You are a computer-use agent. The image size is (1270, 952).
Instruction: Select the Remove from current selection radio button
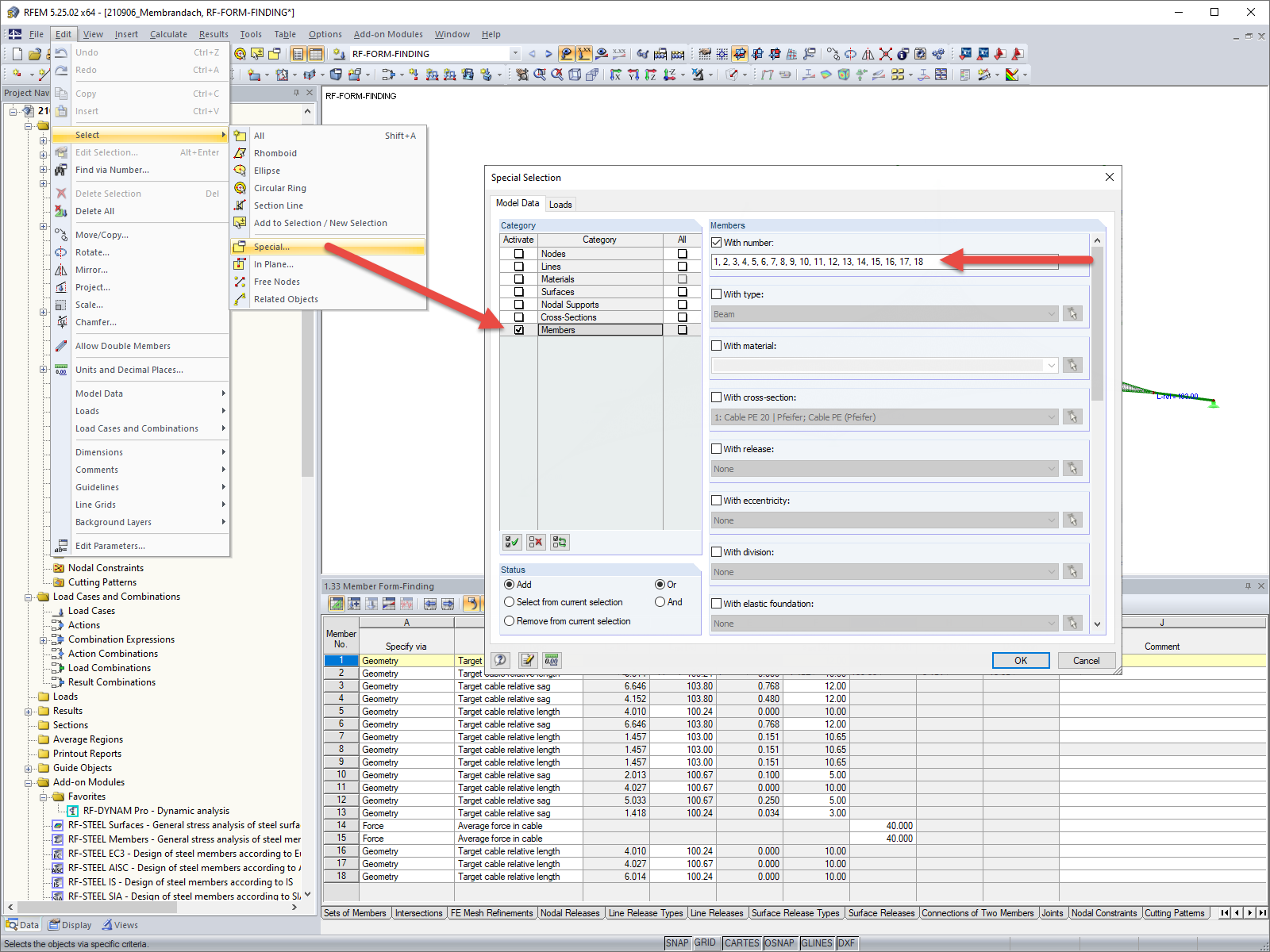click(510, 620)
